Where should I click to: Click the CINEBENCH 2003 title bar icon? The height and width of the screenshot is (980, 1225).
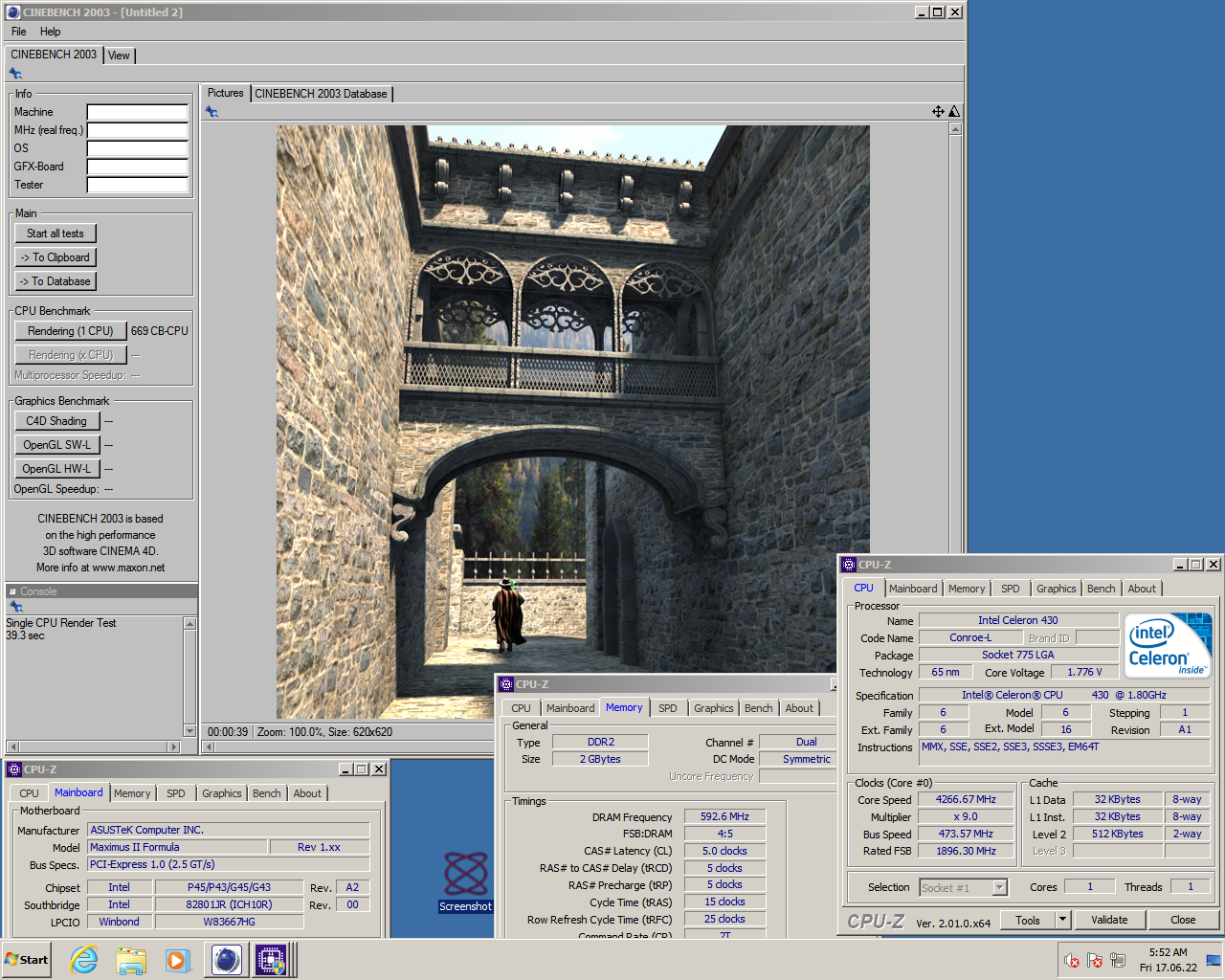tap(12, 12)
